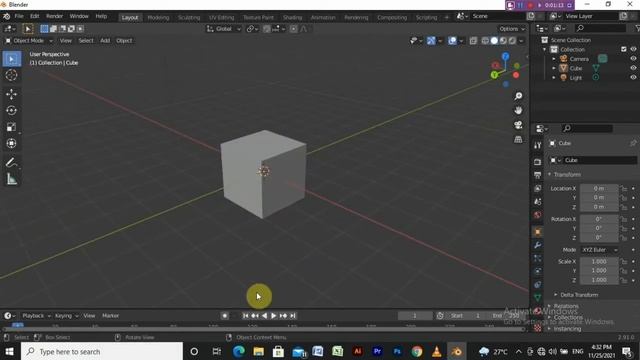The image size is (640, 360).
Task: Click the current frame number field
Action: click(415, 316)
